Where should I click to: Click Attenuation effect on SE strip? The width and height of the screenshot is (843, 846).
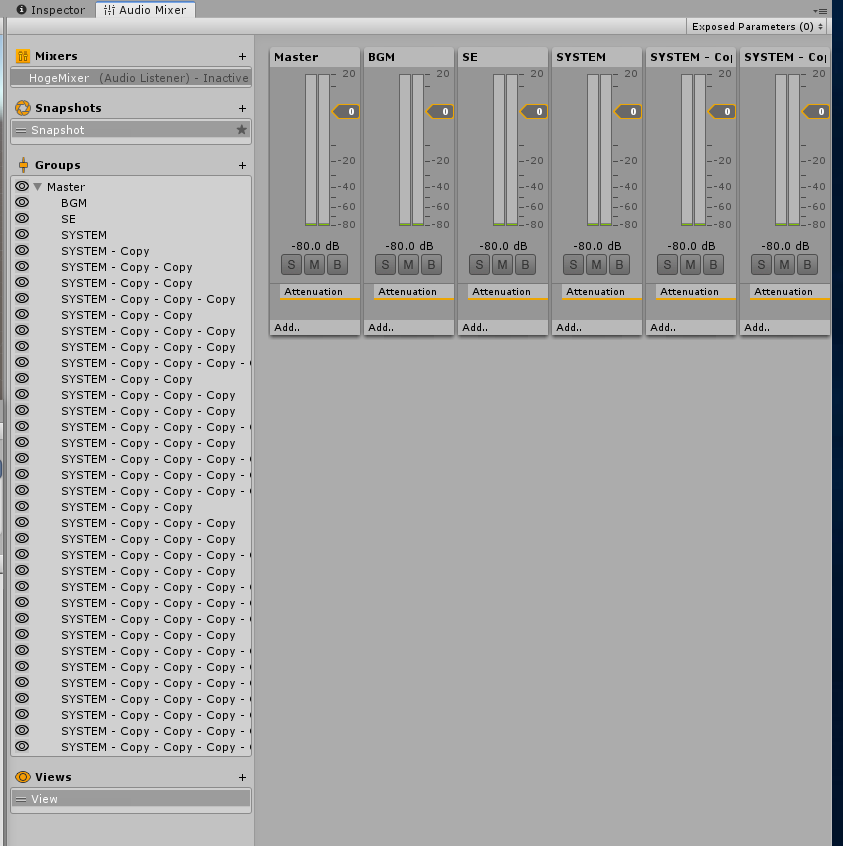[507, 292]
